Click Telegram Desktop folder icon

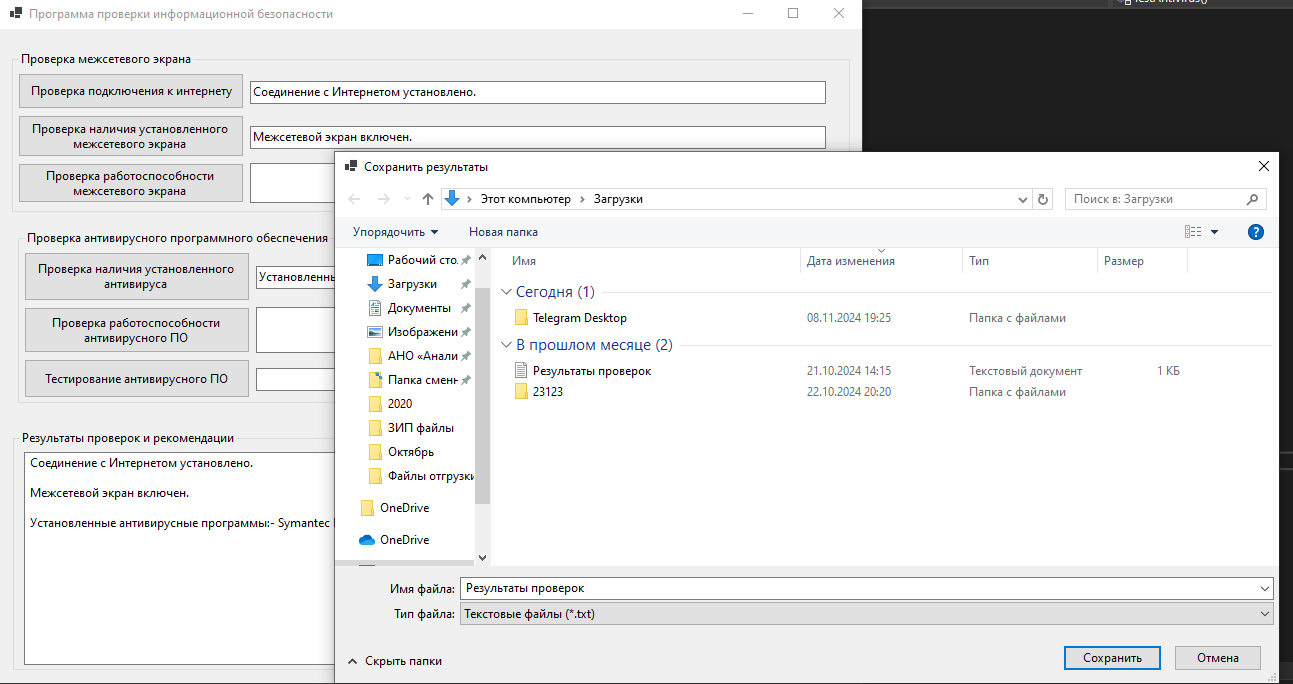(520, 318)
